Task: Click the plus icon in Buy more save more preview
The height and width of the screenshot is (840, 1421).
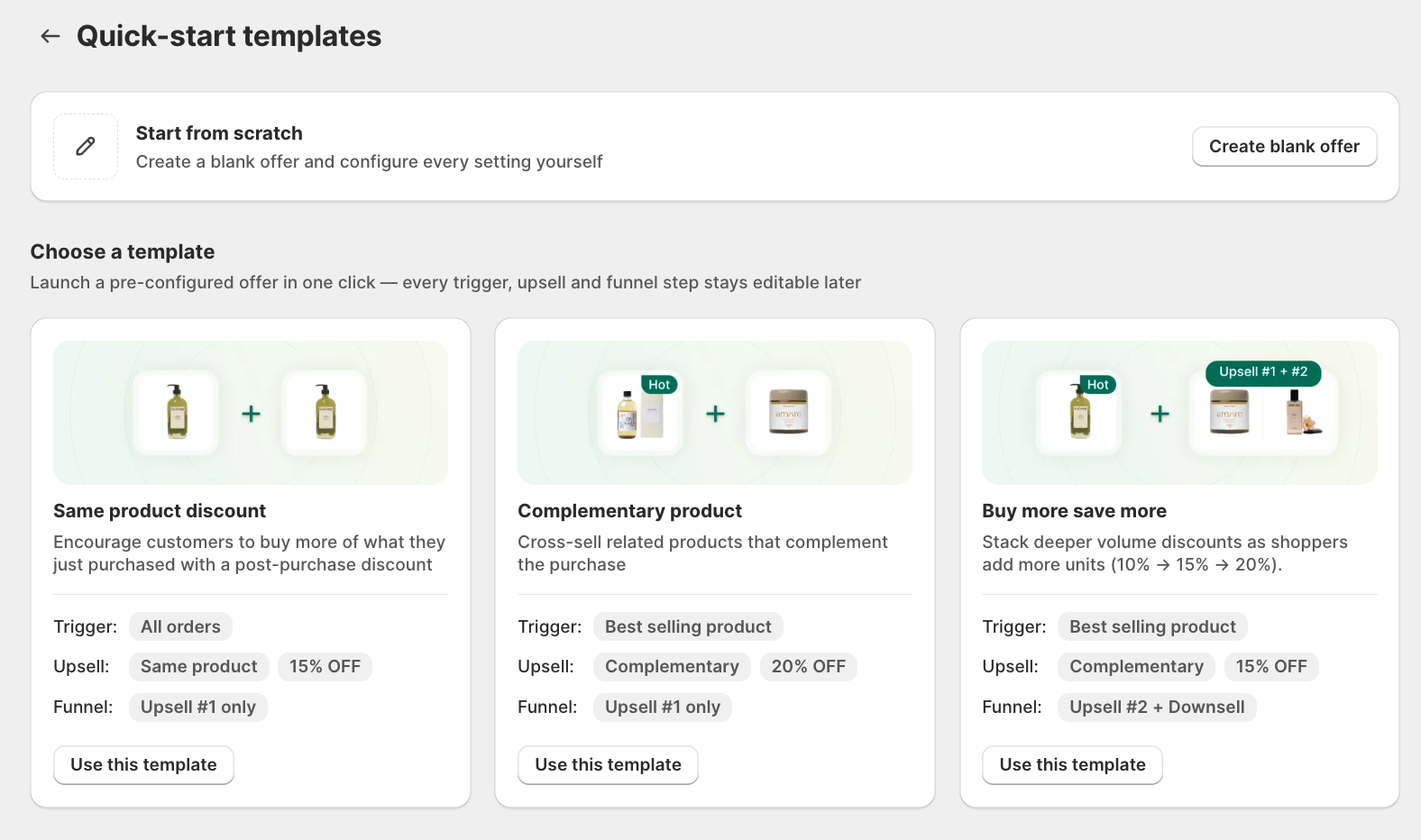Action: [1160, 414]
